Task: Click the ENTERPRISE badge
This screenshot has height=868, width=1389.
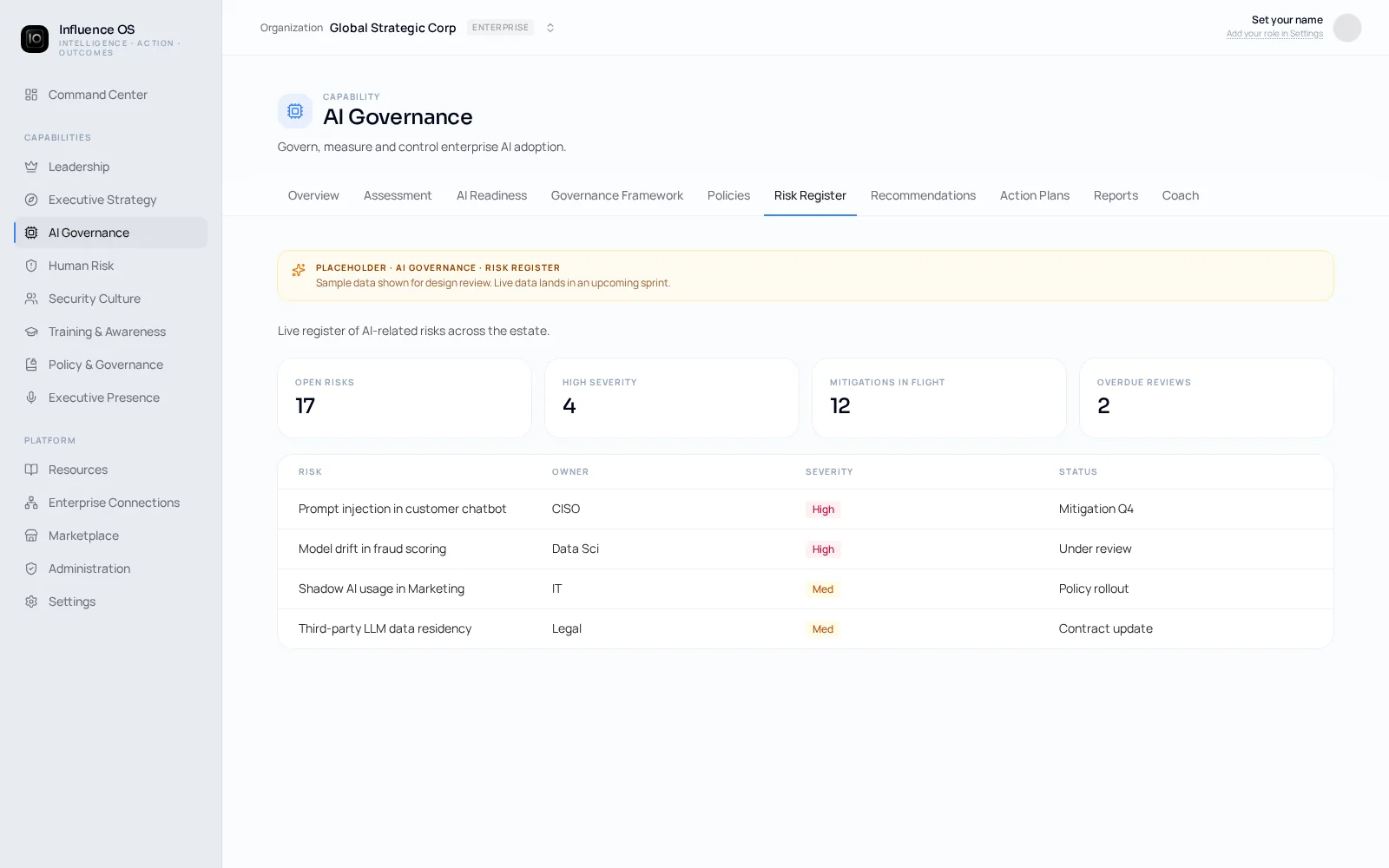Action: tap(500, 28)
